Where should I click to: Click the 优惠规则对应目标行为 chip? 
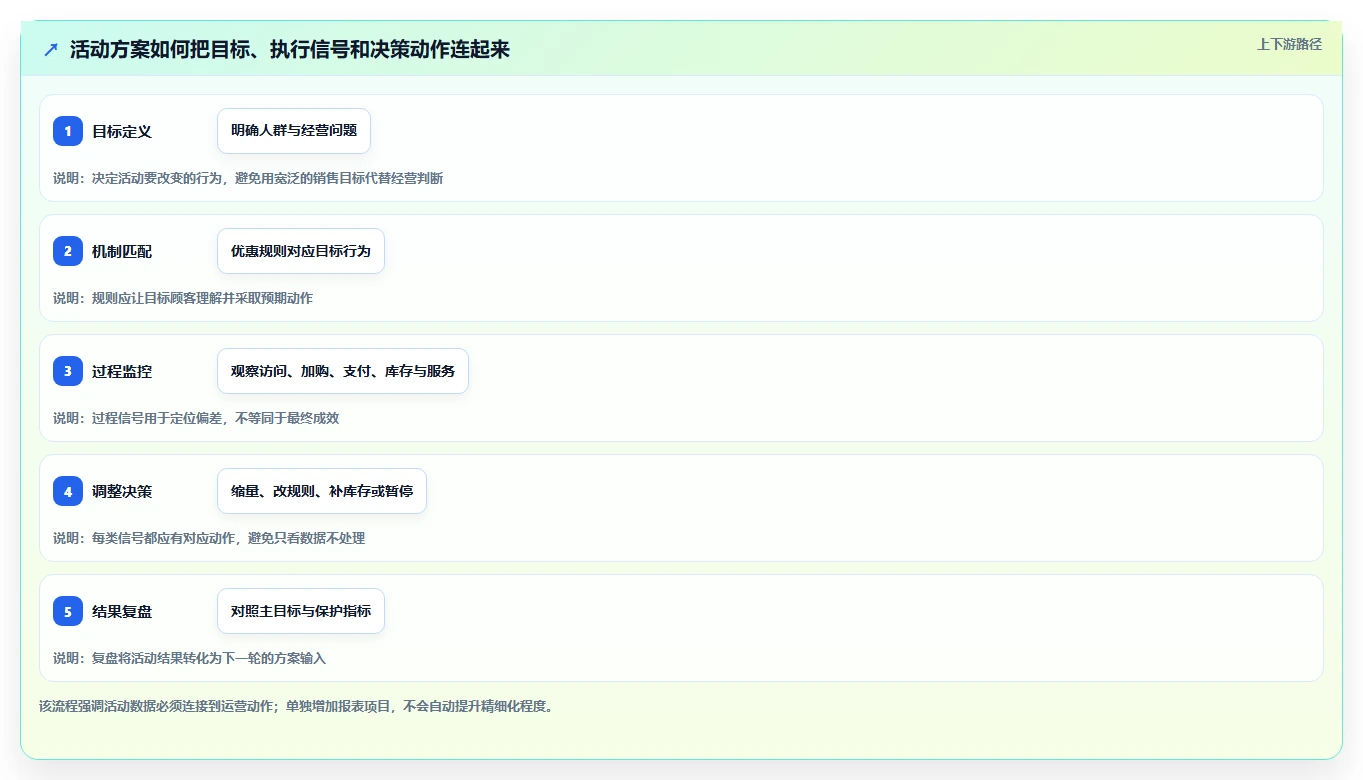(301, 251)
